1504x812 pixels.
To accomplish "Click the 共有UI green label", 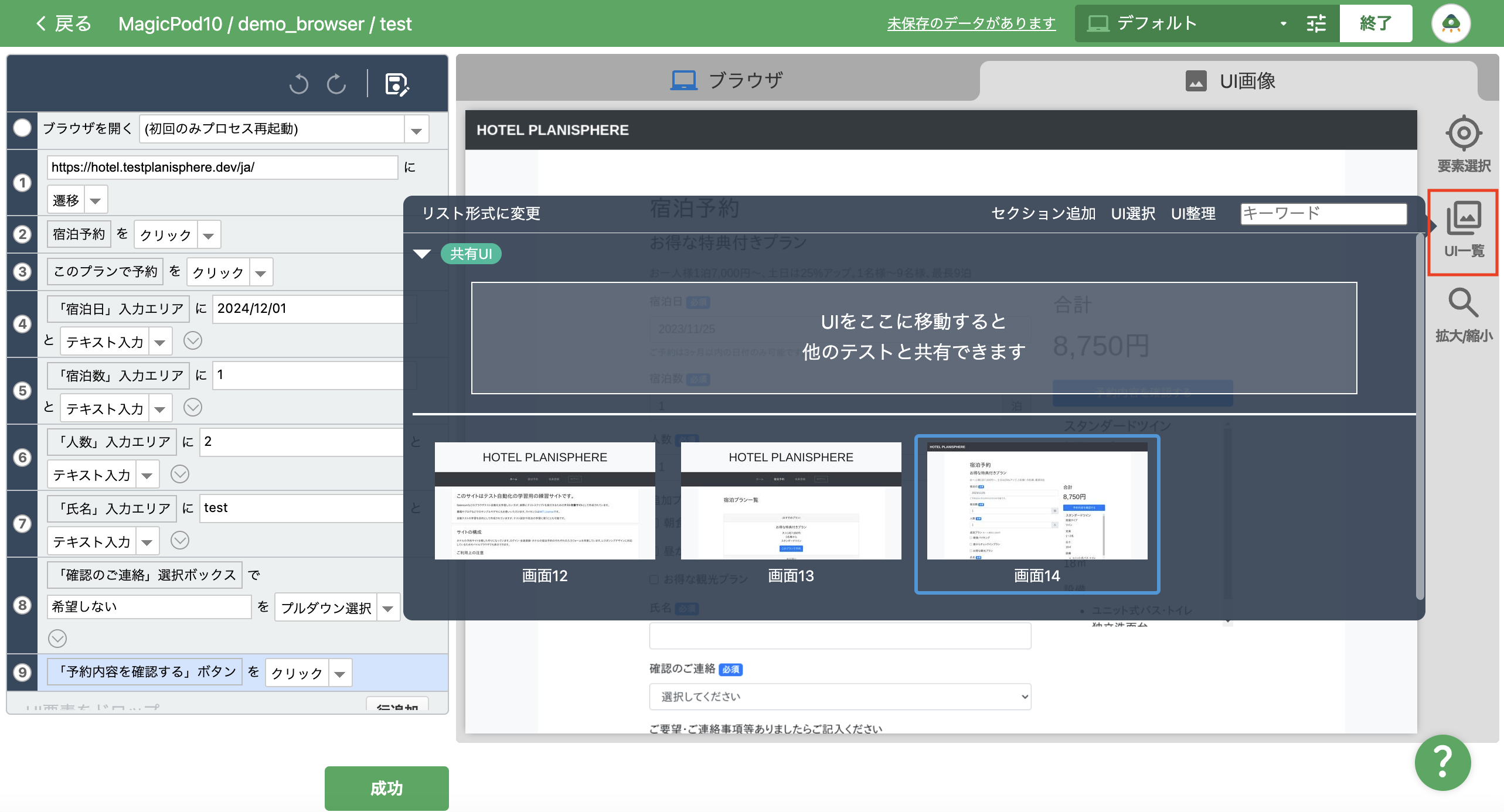I will click(x=471, y=254).
